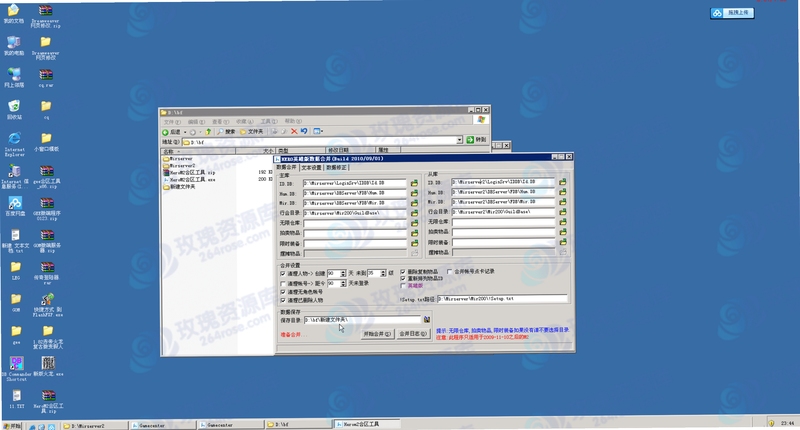Browse for the main ID.DB file
This screenshot has height=430, width=800.
[414, 183]
